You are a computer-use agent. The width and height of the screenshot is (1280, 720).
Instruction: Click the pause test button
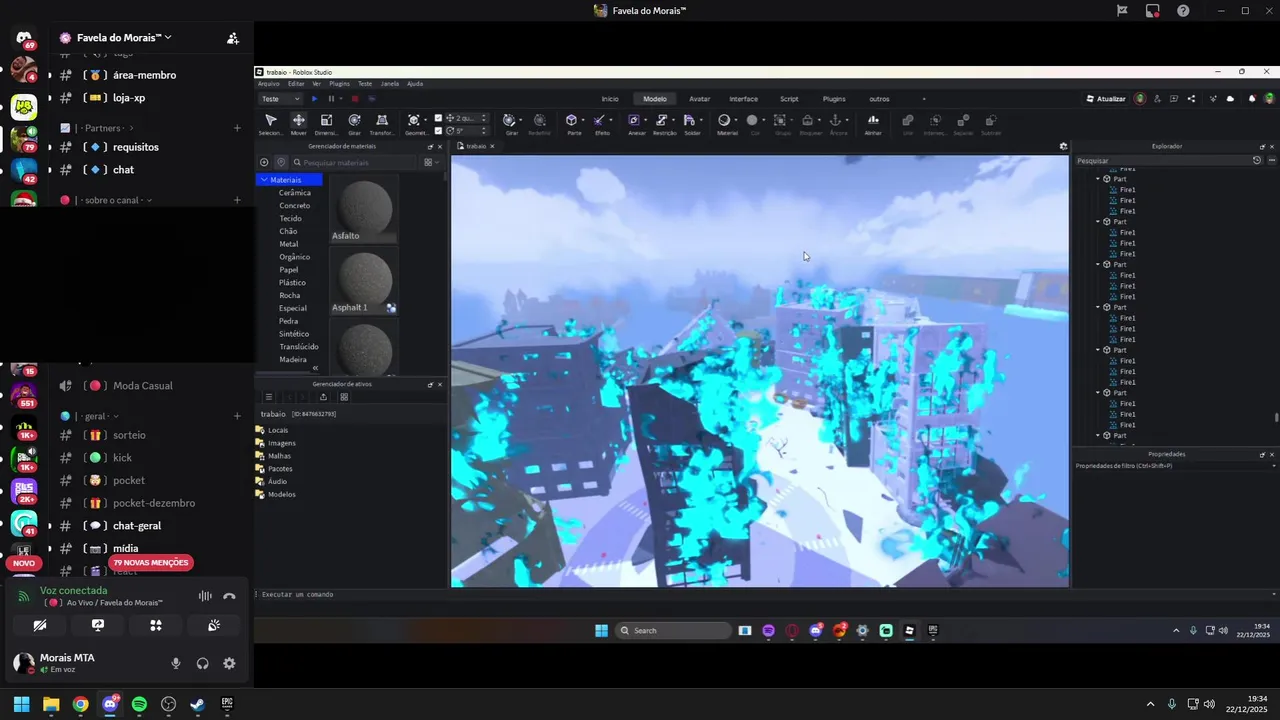coord(331,99)
